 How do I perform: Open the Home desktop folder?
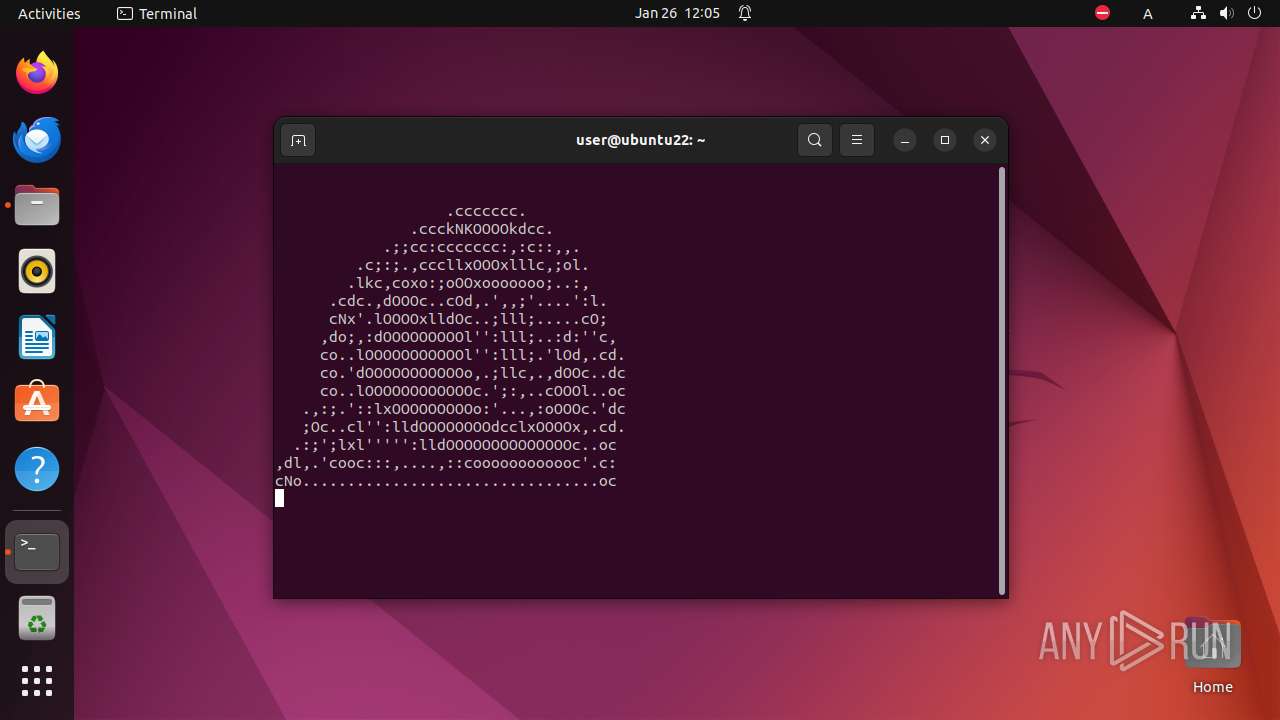(x=1212, y=657)
